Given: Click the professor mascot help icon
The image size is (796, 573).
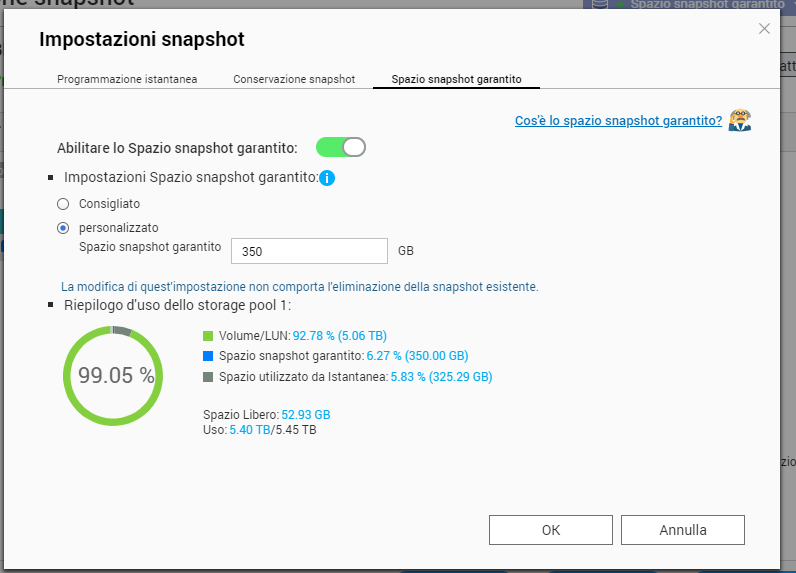Looking at the screenshot, I should click(x=740, y=120).
